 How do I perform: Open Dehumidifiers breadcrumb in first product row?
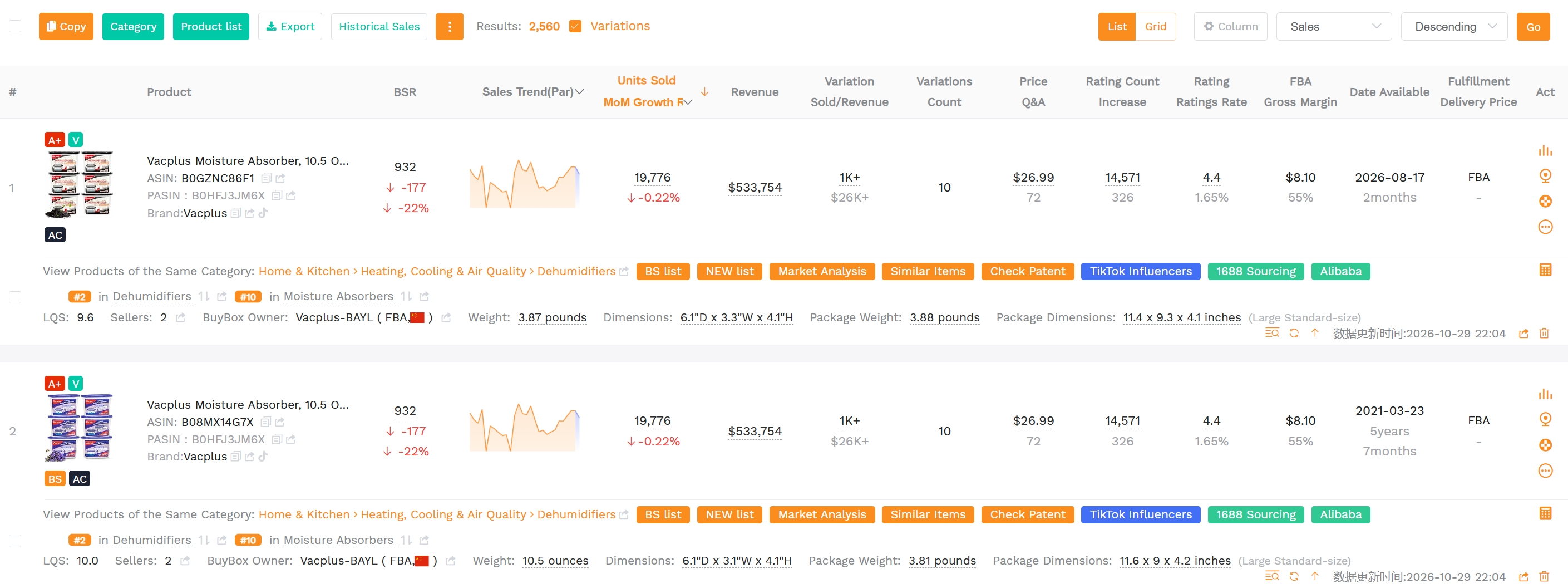coord(576,271)
